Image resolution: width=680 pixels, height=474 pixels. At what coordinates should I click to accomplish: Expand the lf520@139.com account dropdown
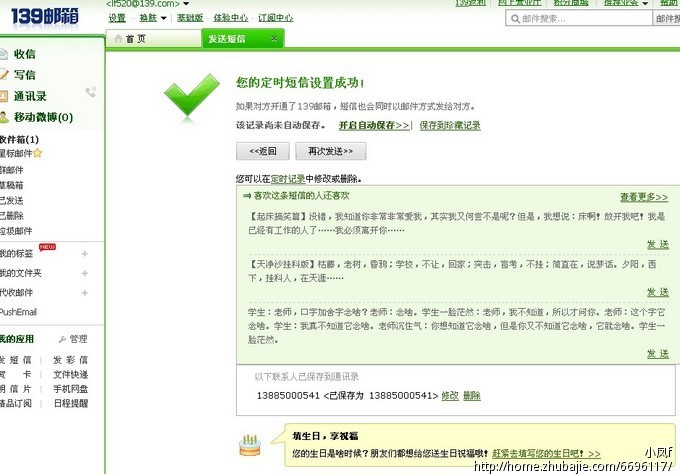pos(186,3)
